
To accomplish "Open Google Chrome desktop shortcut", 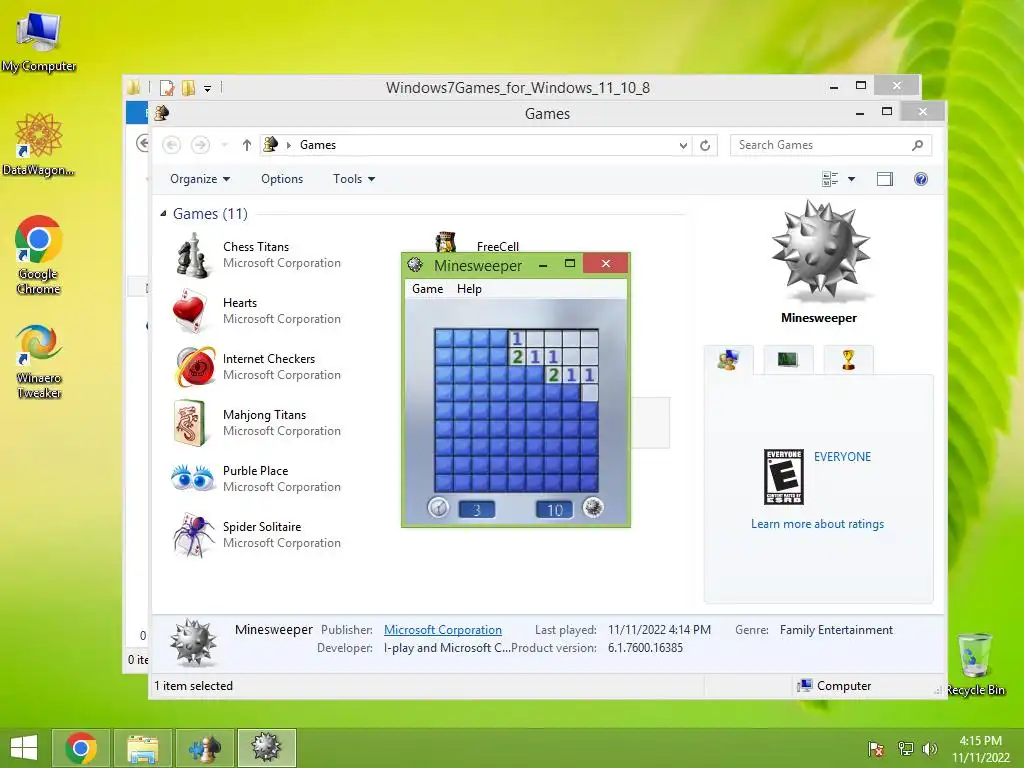I will click(39, 255).
